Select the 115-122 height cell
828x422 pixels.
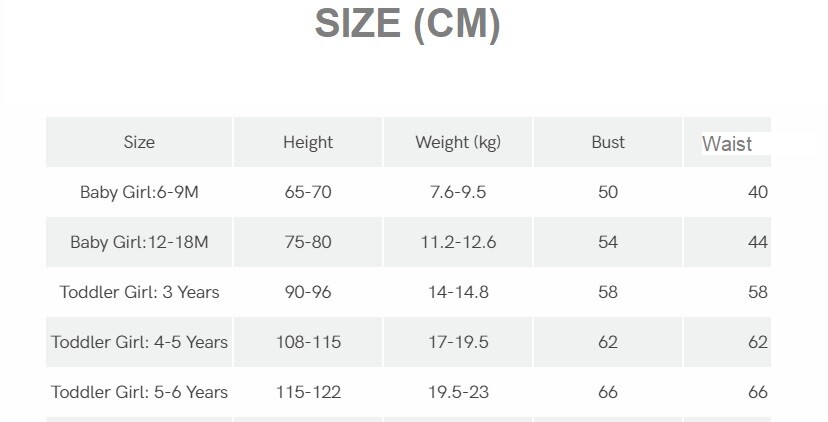pyautogui.click(x=308, y=392)
